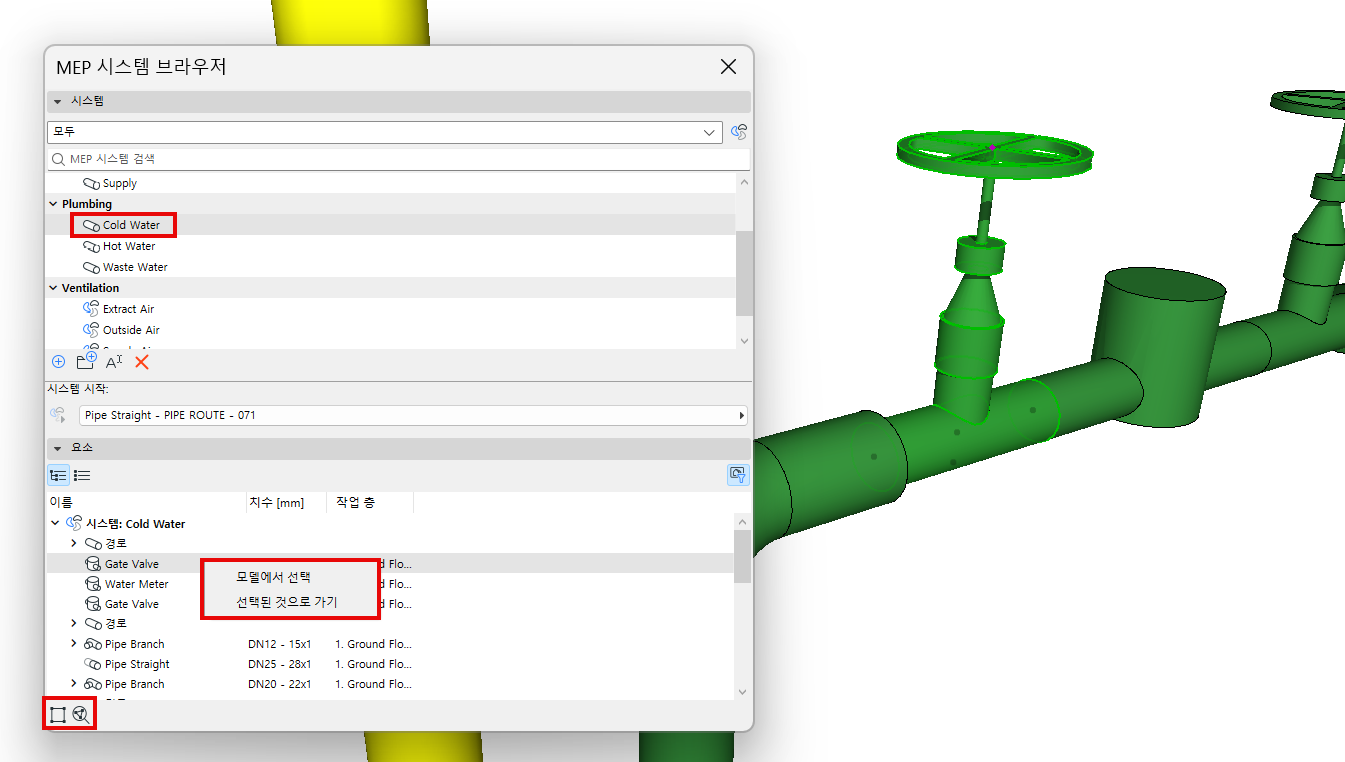This screenshot has width=1345, height=762.
Task: Click the 시스템 시작: label
Action: coord(78,389)
